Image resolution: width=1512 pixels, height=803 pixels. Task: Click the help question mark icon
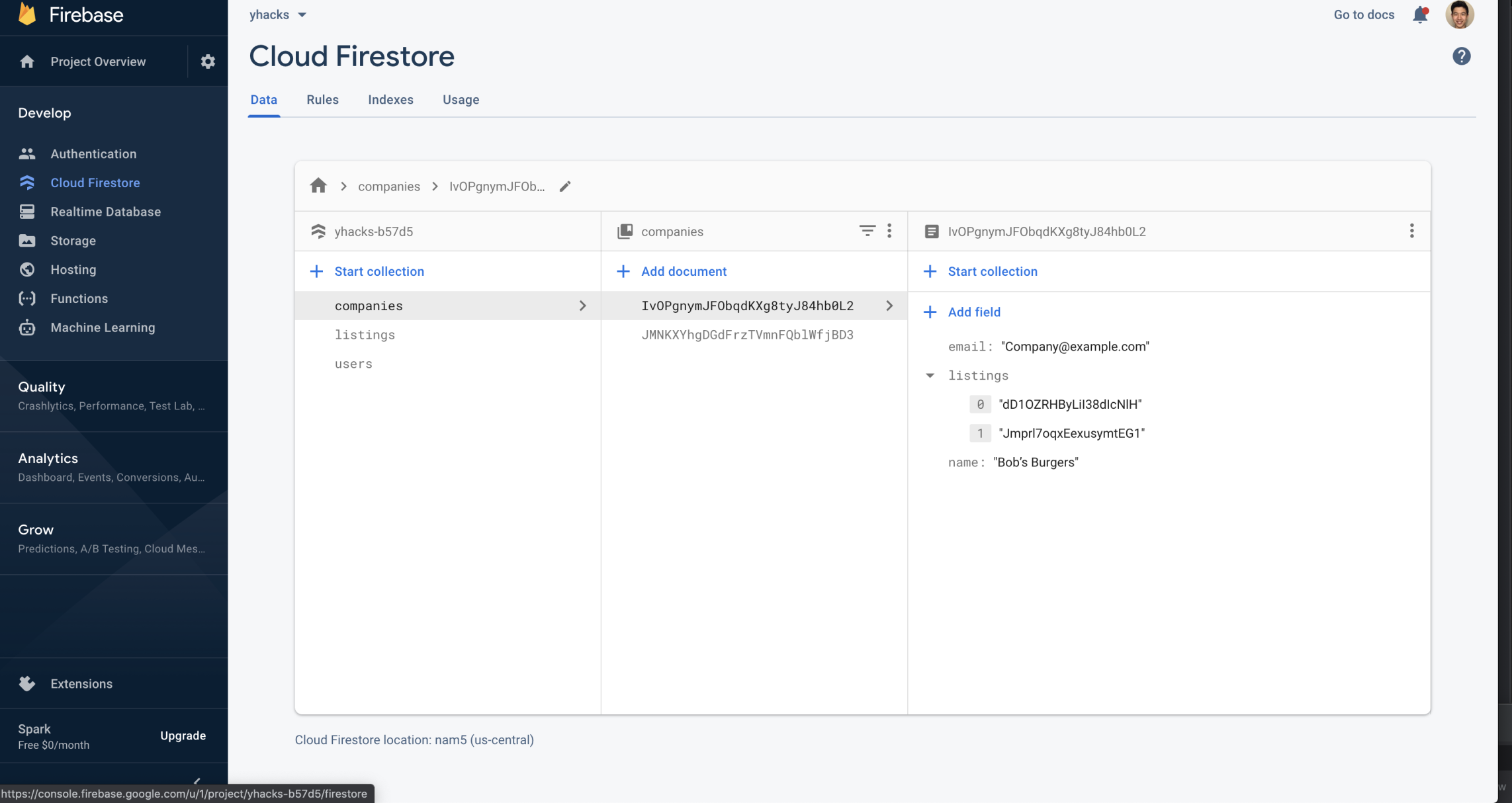tap(1461, 56)
